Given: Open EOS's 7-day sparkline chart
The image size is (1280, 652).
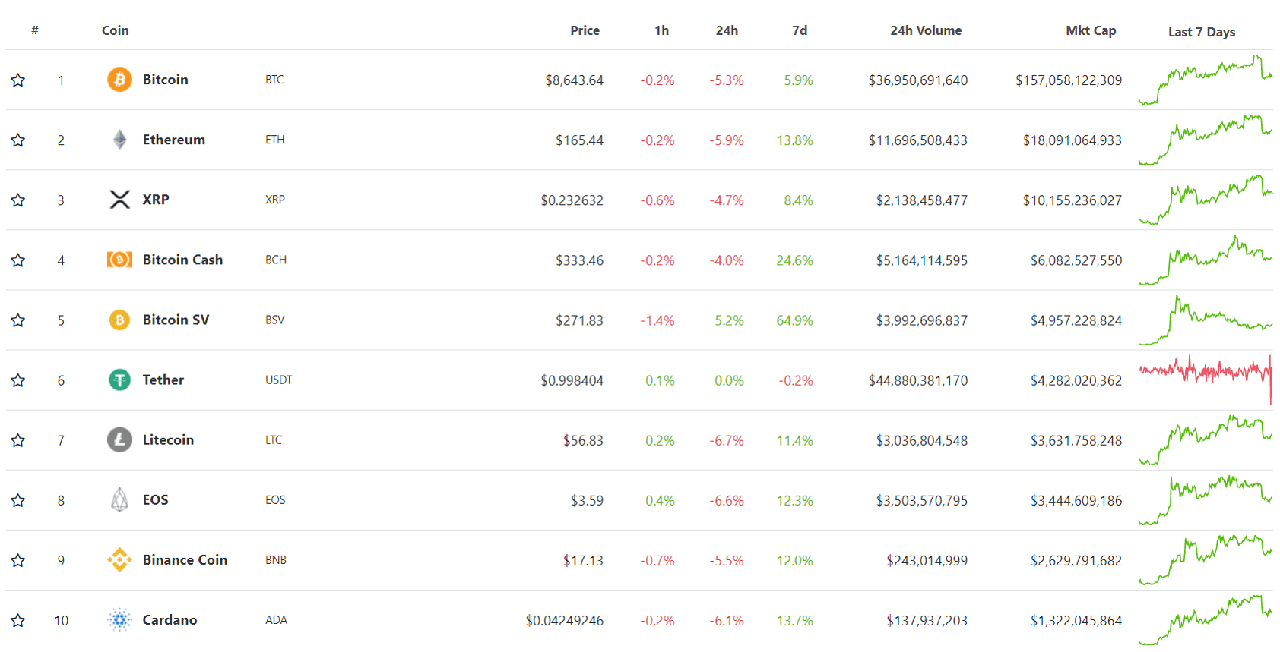Looking at the screenshot, I should 1205,500.
